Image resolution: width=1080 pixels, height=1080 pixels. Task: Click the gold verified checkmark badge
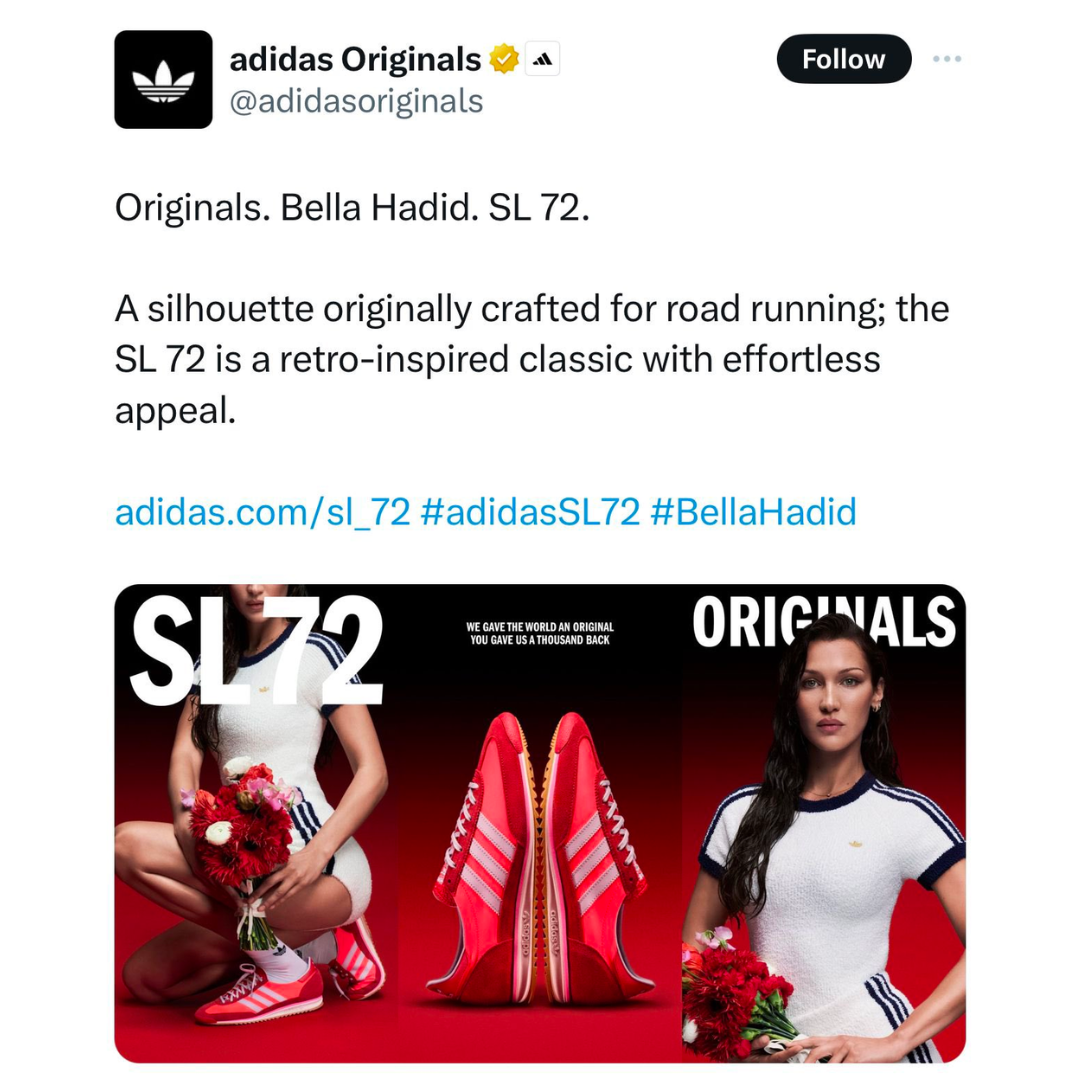[504, 59]
